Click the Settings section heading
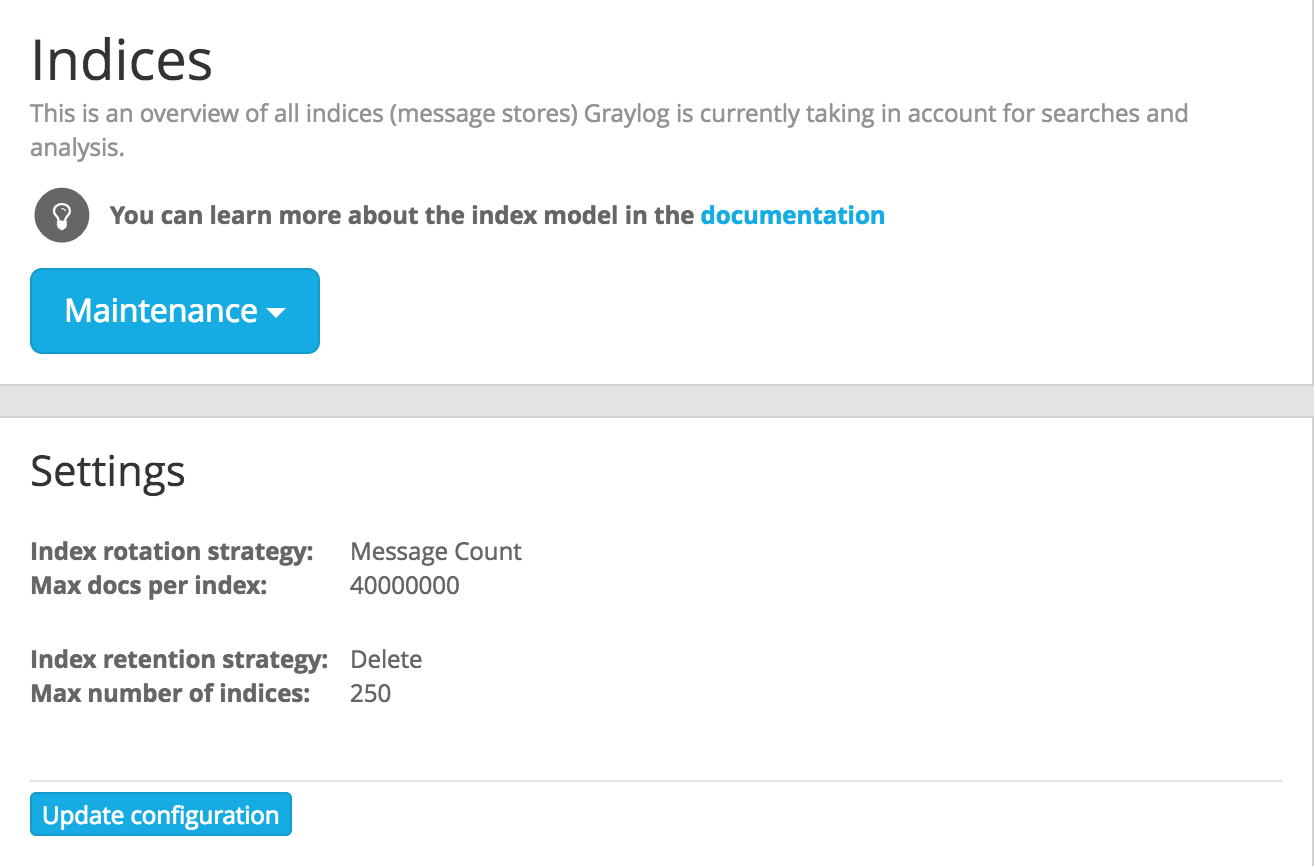This screenshot has width=1314, height=866. [108, 470]
